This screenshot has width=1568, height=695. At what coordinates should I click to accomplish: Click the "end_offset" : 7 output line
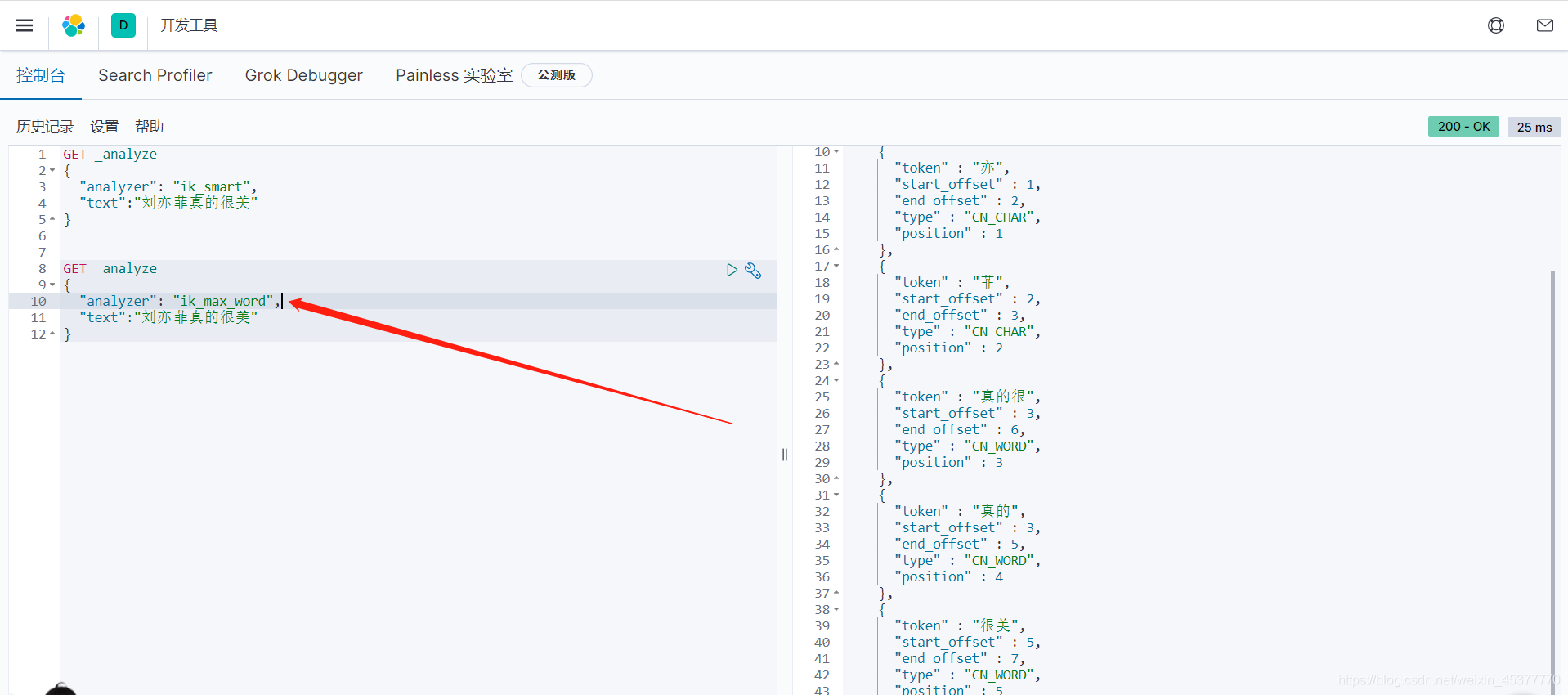point(960,659)
